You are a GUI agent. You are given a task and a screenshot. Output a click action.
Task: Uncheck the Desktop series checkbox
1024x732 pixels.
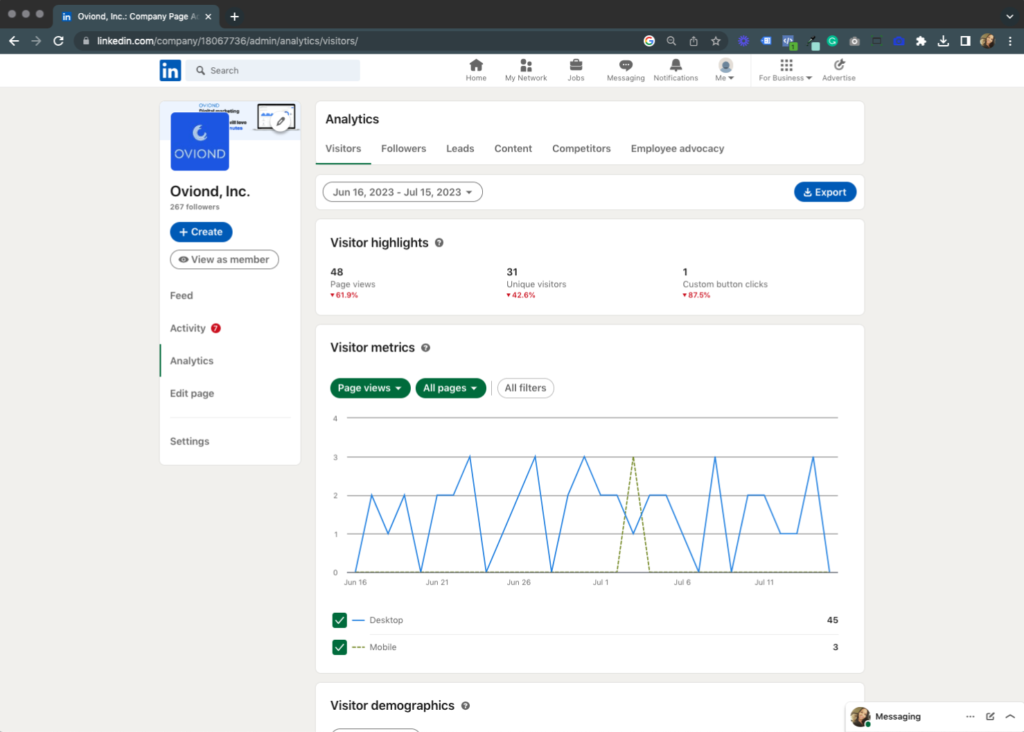339,620
